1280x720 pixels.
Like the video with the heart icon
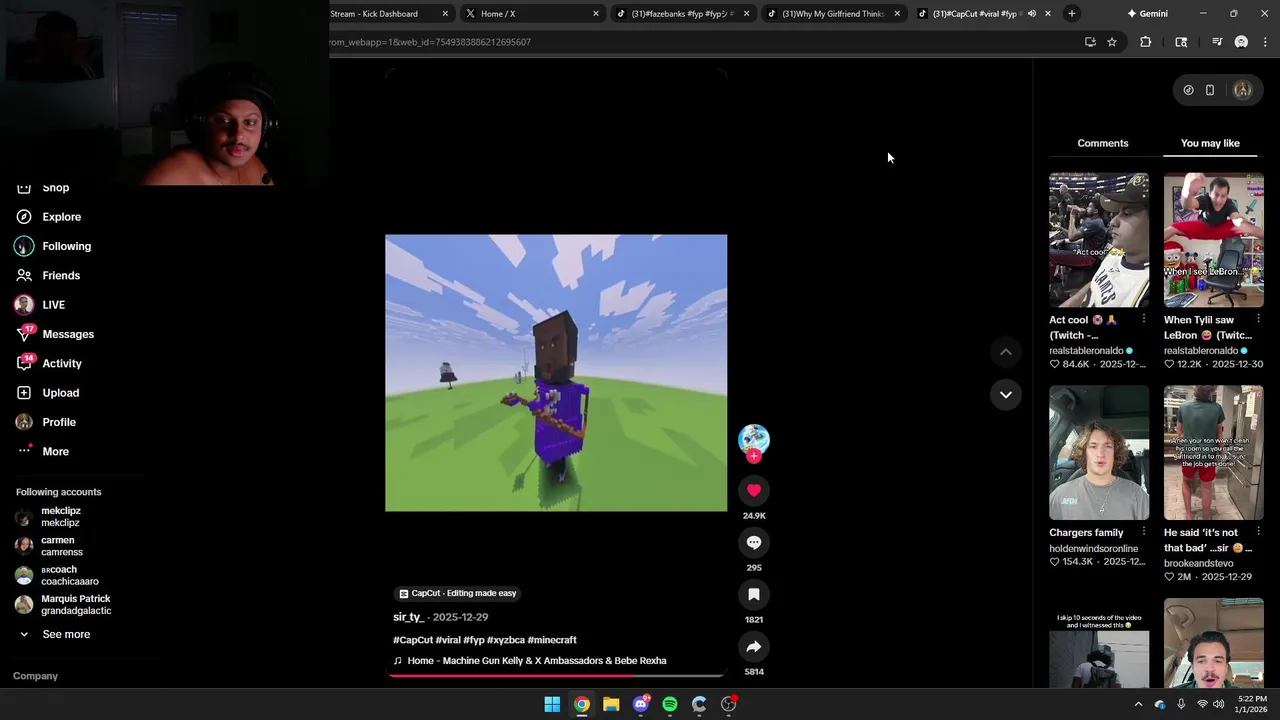pos(754,491)
